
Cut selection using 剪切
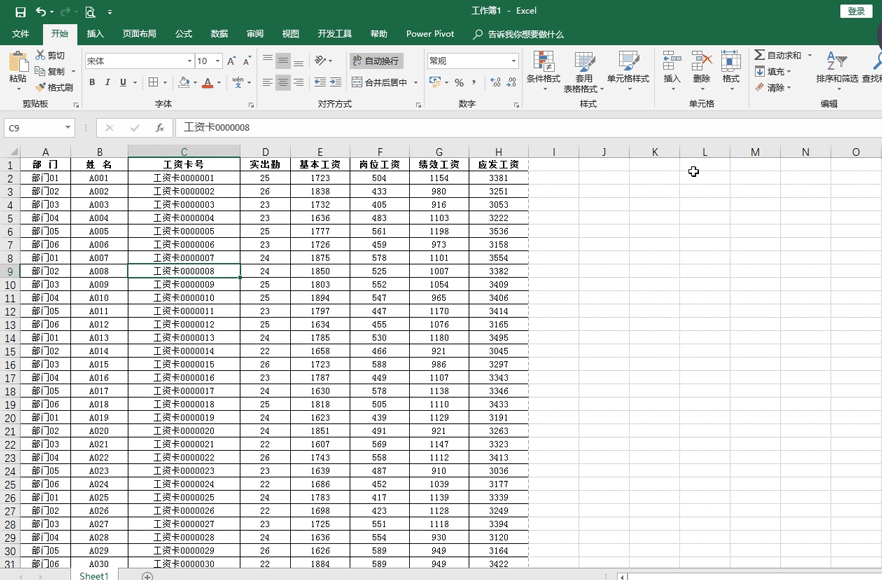50,55
